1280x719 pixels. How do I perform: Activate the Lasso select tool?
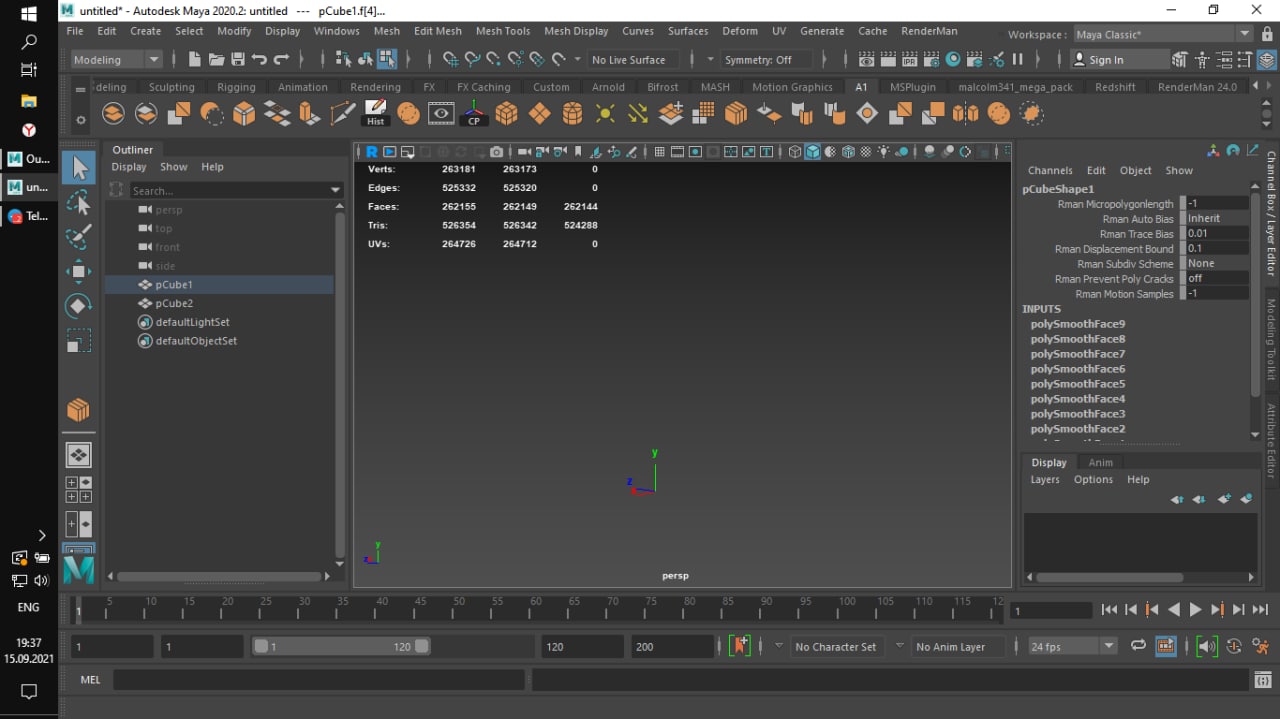79,203
